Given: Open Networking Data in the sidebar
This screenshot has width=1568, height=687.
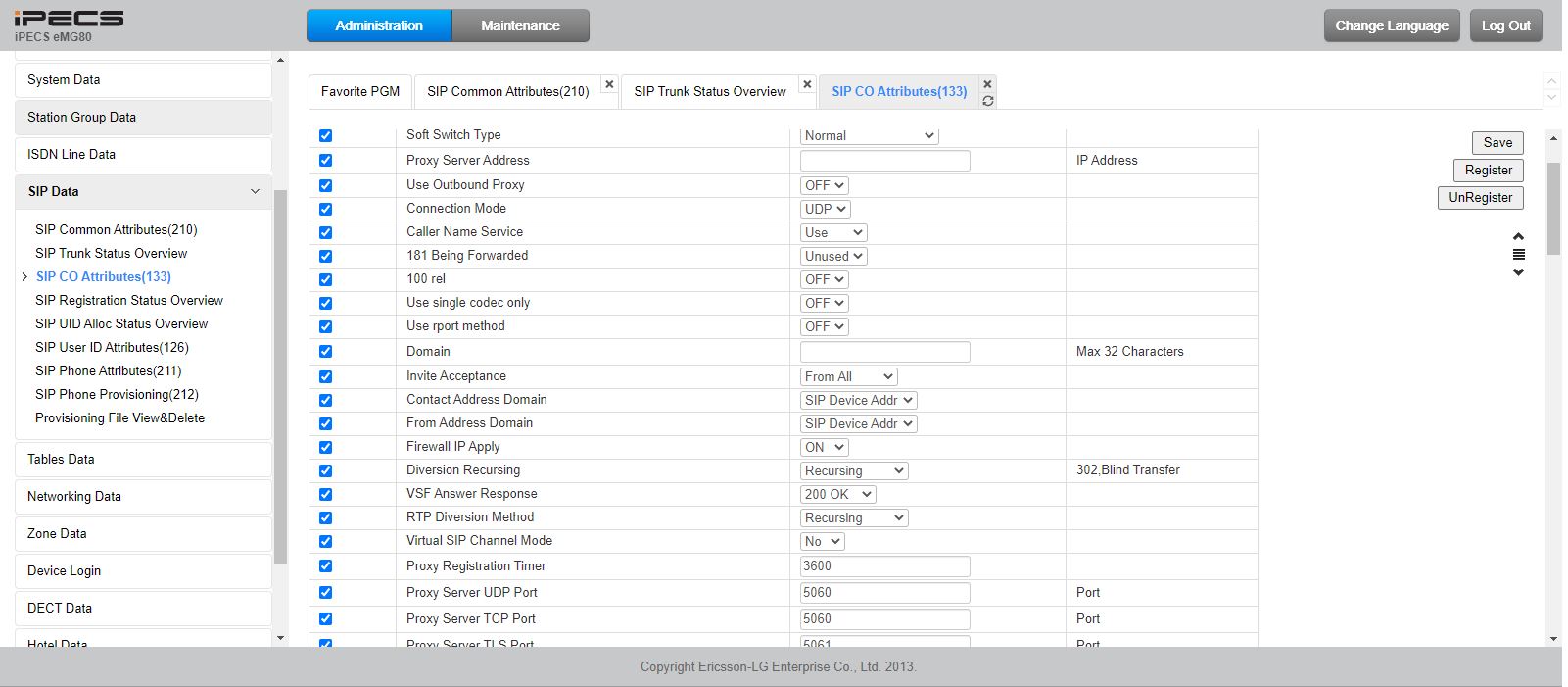Looking at the screenshot, I should coord(143,497).
